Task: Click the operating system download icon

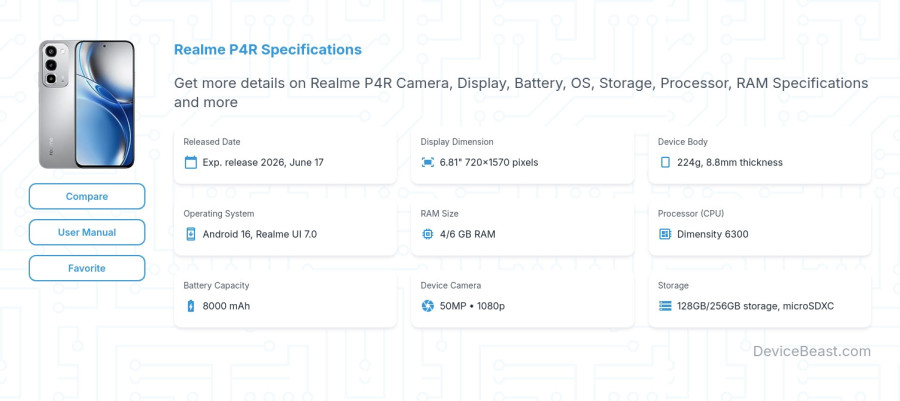Action: (x=191, y=234)
